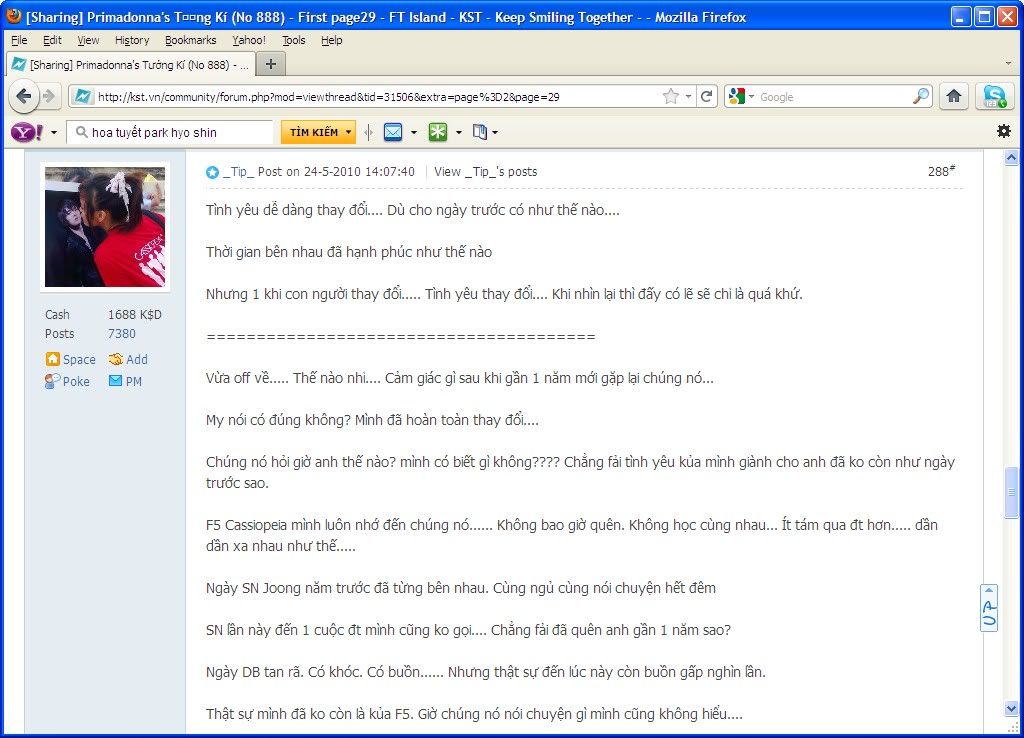Screen dimensions: 1024x738
Task: Click the _Tip_ avatar picture
Action: (x=105, y=227)
